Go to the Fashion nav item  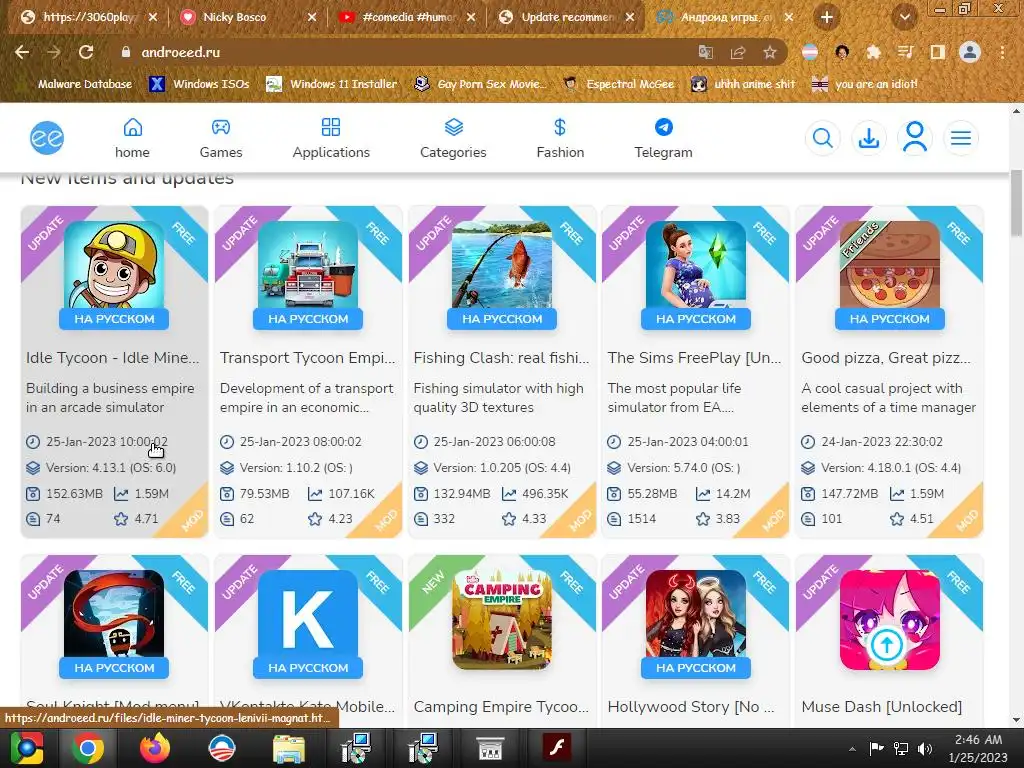[x=560, y=138]
